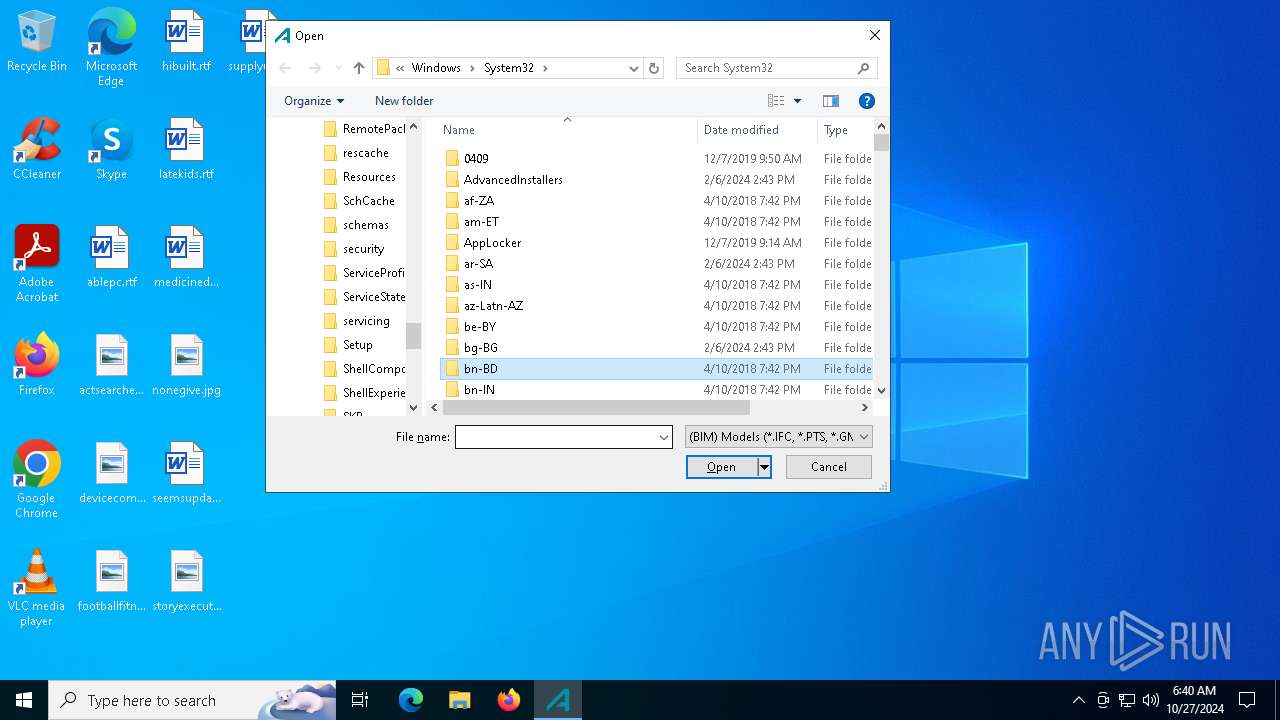The image size is (1280, 720).
Task: Toggle the preview pane button
Action: pos(830,101)
